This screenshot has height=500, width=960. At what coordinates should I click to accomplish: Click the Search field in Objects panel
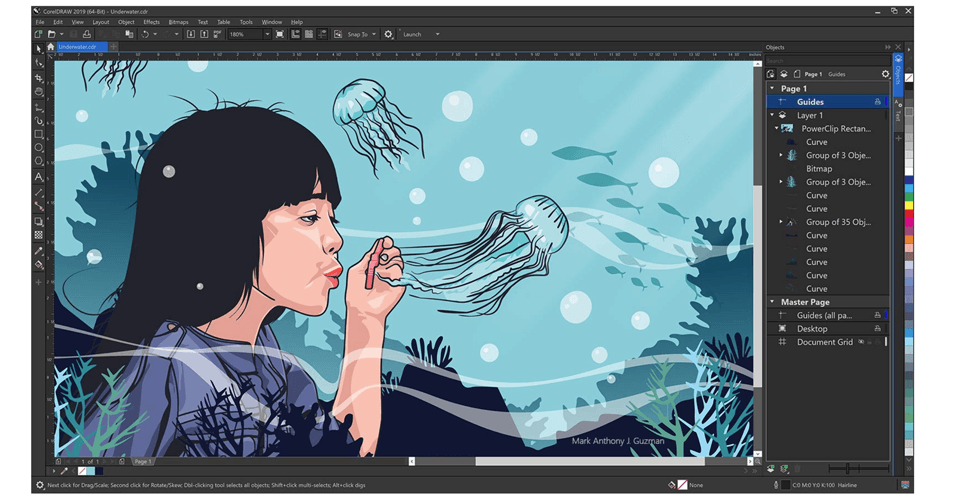827,61
